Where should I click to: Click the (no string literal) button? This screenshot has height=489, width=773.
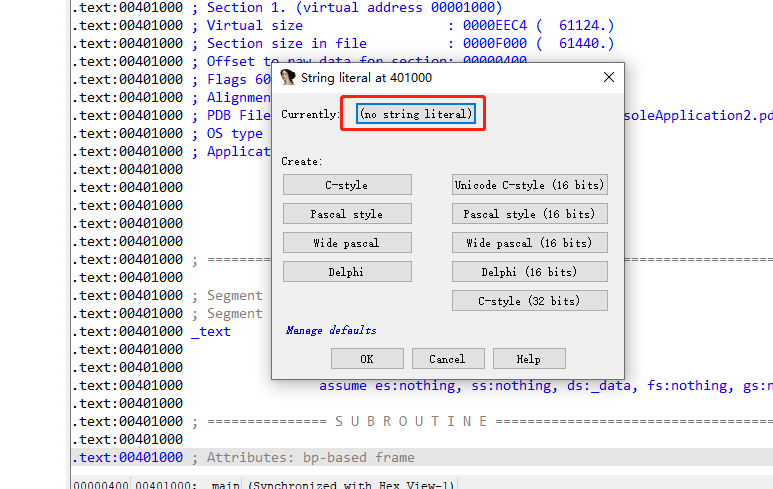[x=416, y=114]
